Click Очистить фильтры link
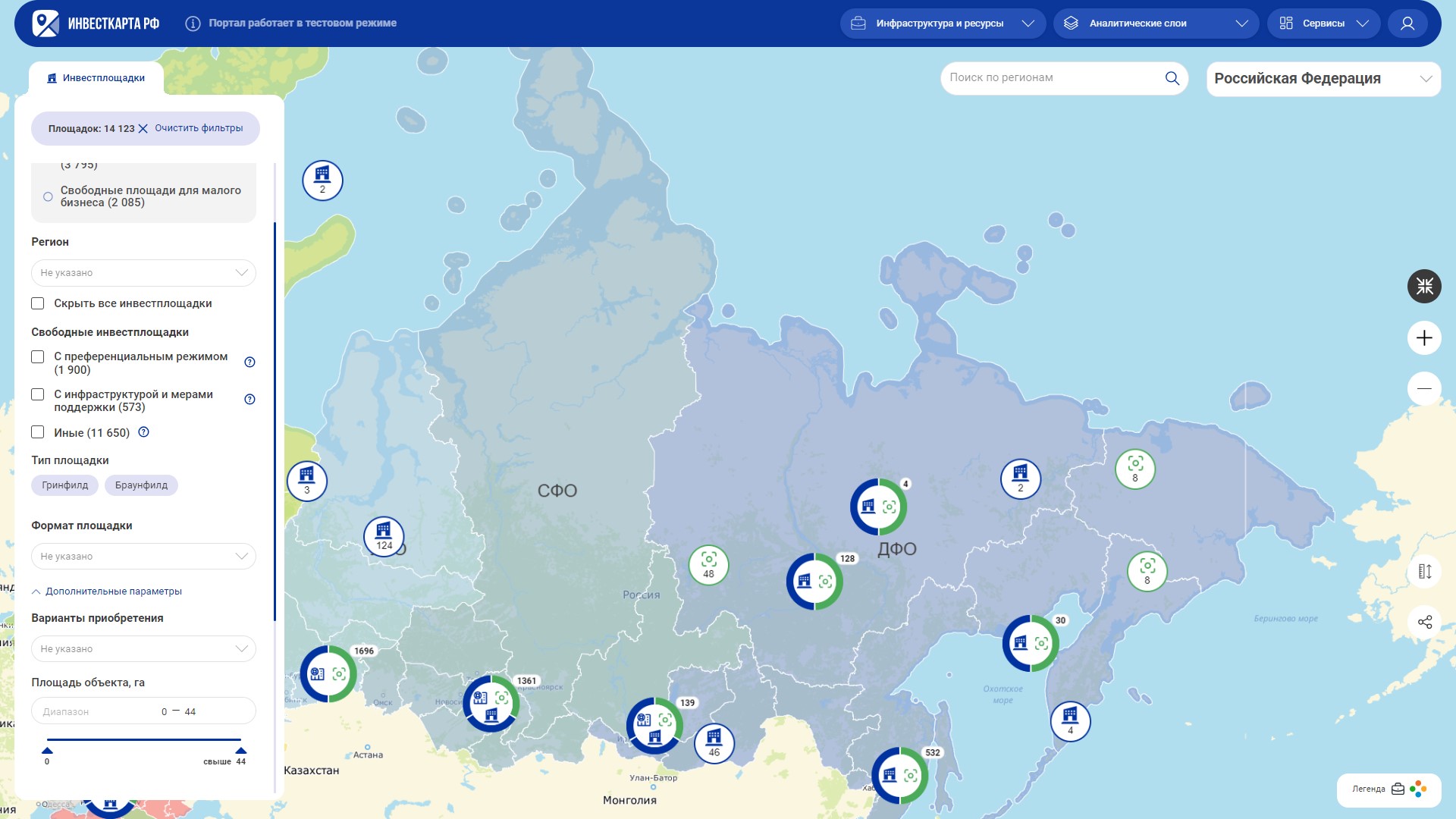Viewport: 1456px width, 819px height. click(x=198, y=128)
